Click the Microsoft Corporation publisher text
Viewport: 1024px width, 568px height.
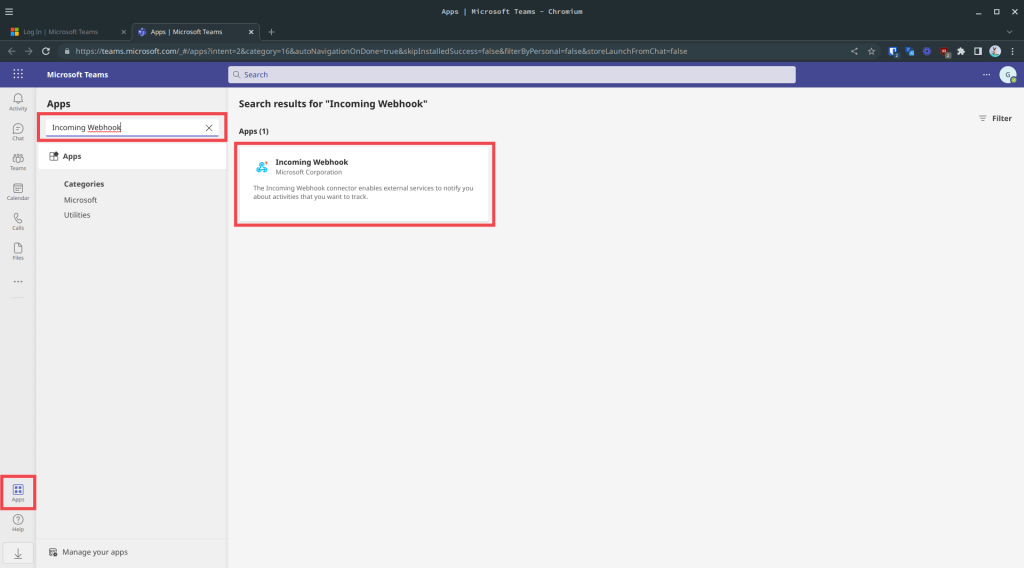tap(308, 172)
